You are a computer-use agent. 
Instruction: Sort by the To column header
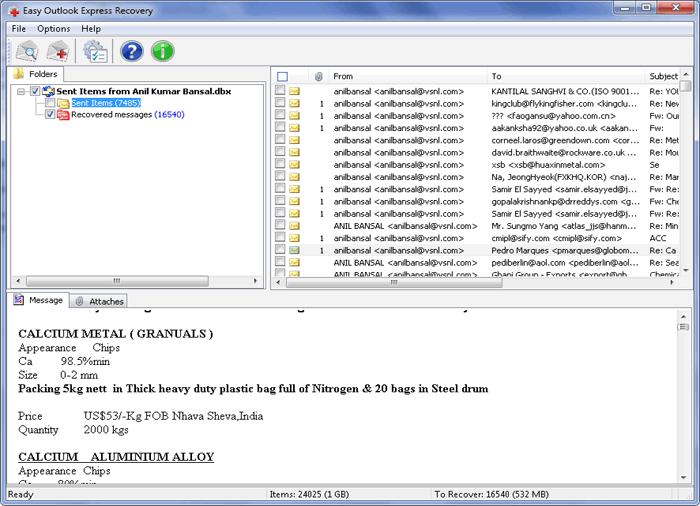(566, 76)
